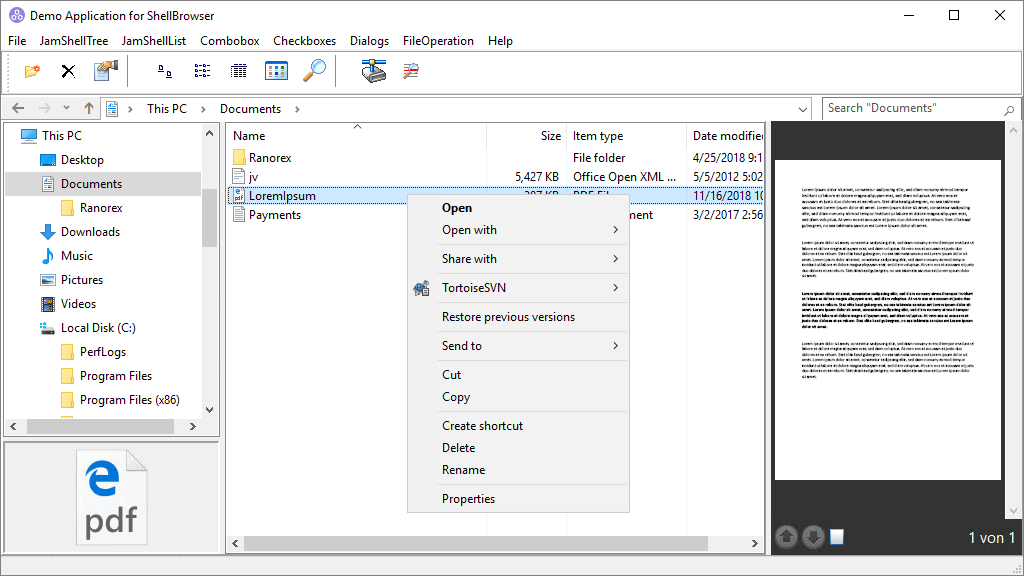Open the Combobox menu
This screenshot has height=576, width=1024.
click(230, 40)
